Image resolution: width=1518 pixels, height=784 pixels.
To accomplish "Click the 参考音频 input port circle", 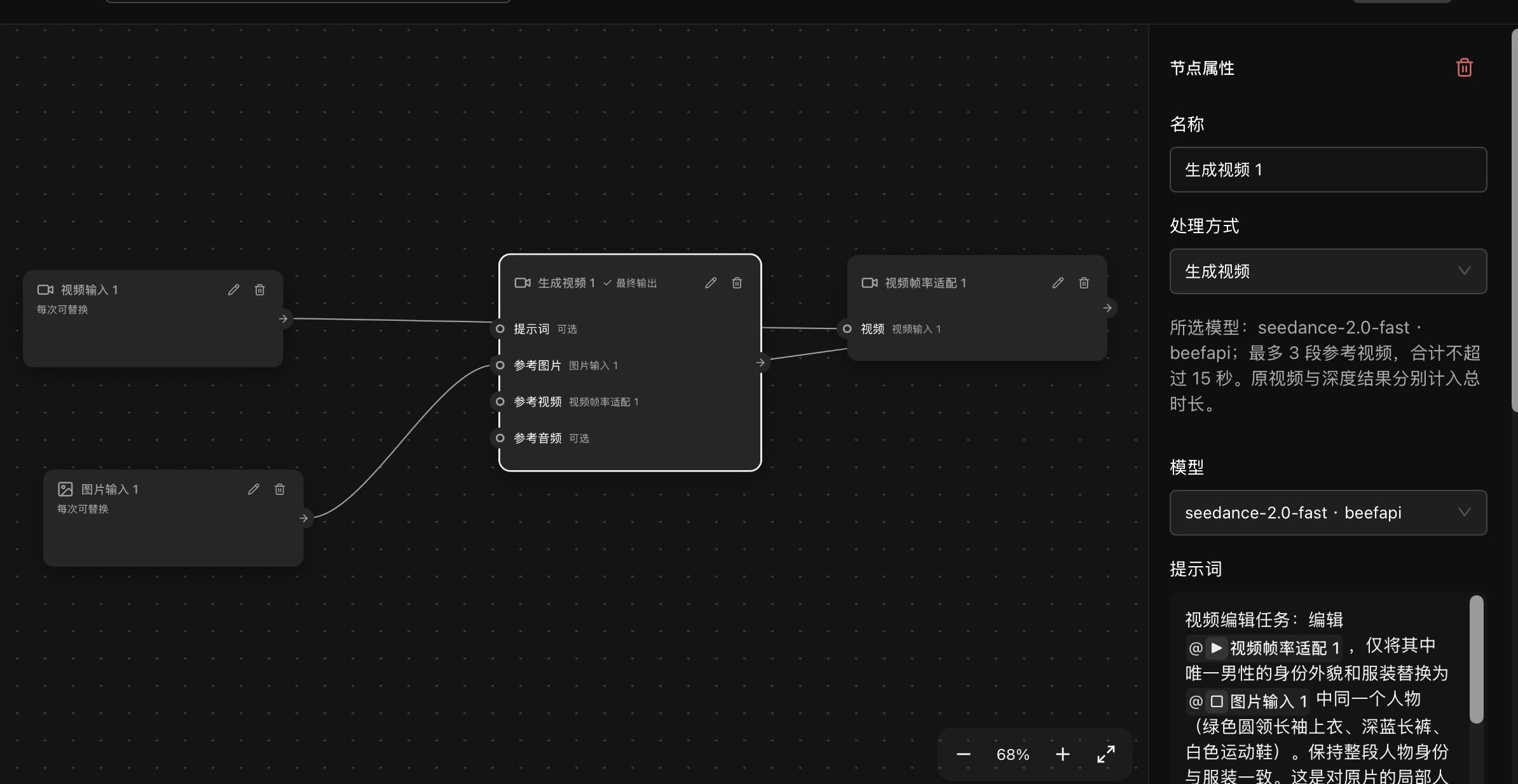I will point(500,438).
